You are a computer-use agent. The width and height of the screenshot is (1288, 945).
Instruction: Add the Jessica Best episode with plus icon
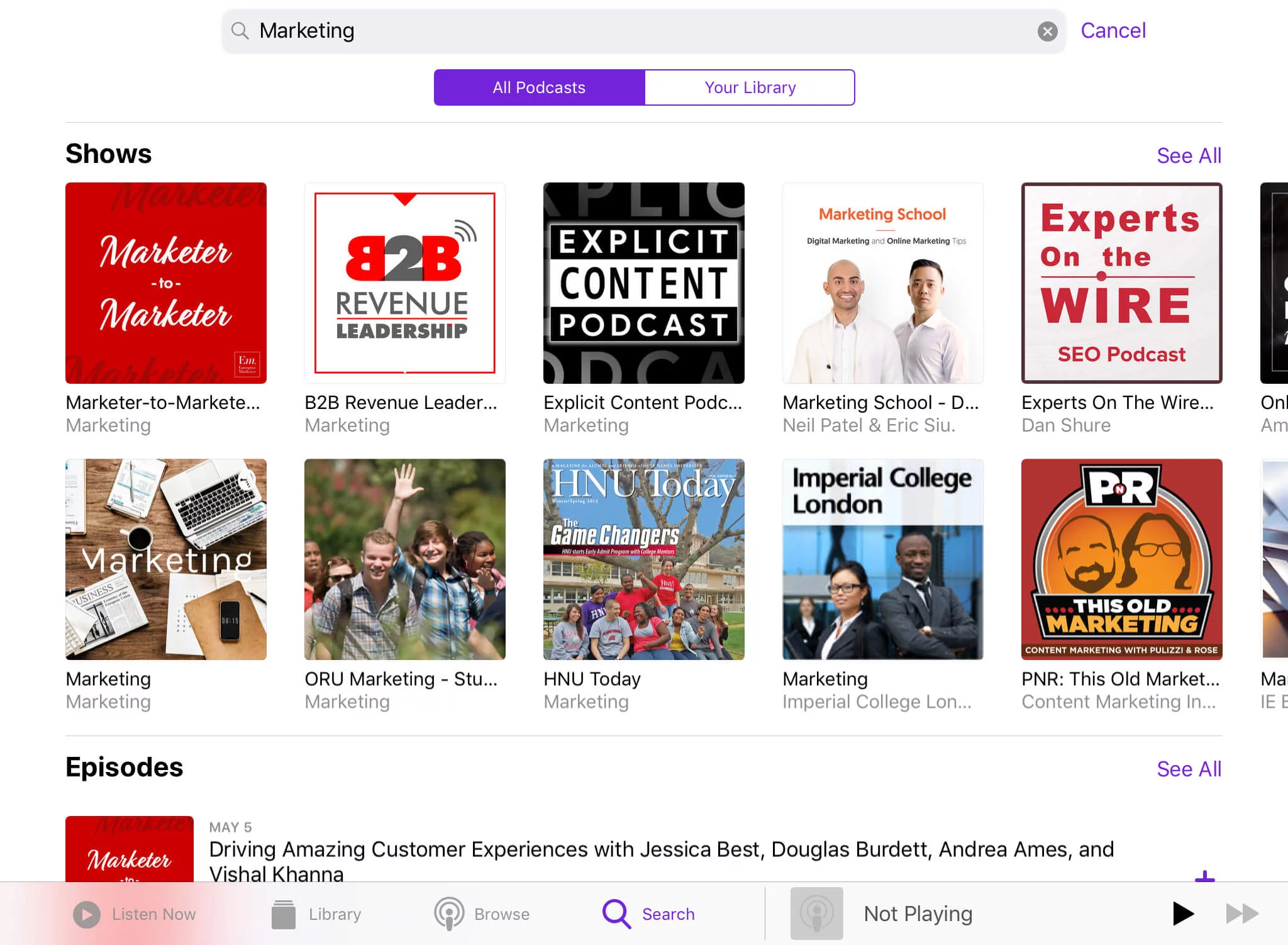click(1204, 876)
